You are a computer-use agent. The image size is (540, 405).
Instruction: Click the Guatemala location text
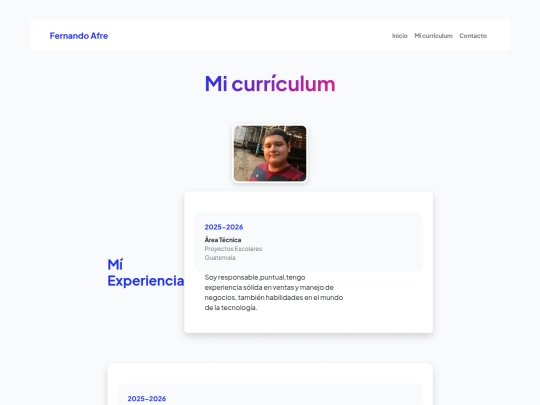220,258
